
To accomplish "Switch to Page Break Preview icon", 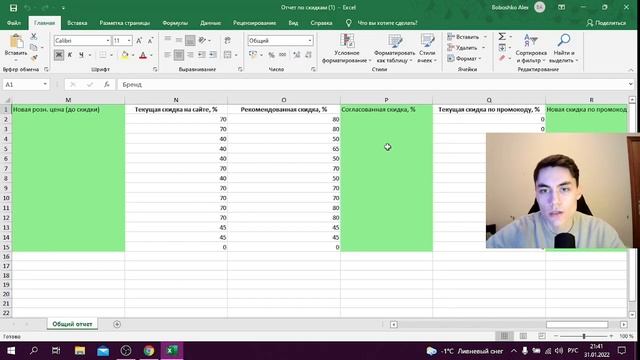I will click(542, 336).
